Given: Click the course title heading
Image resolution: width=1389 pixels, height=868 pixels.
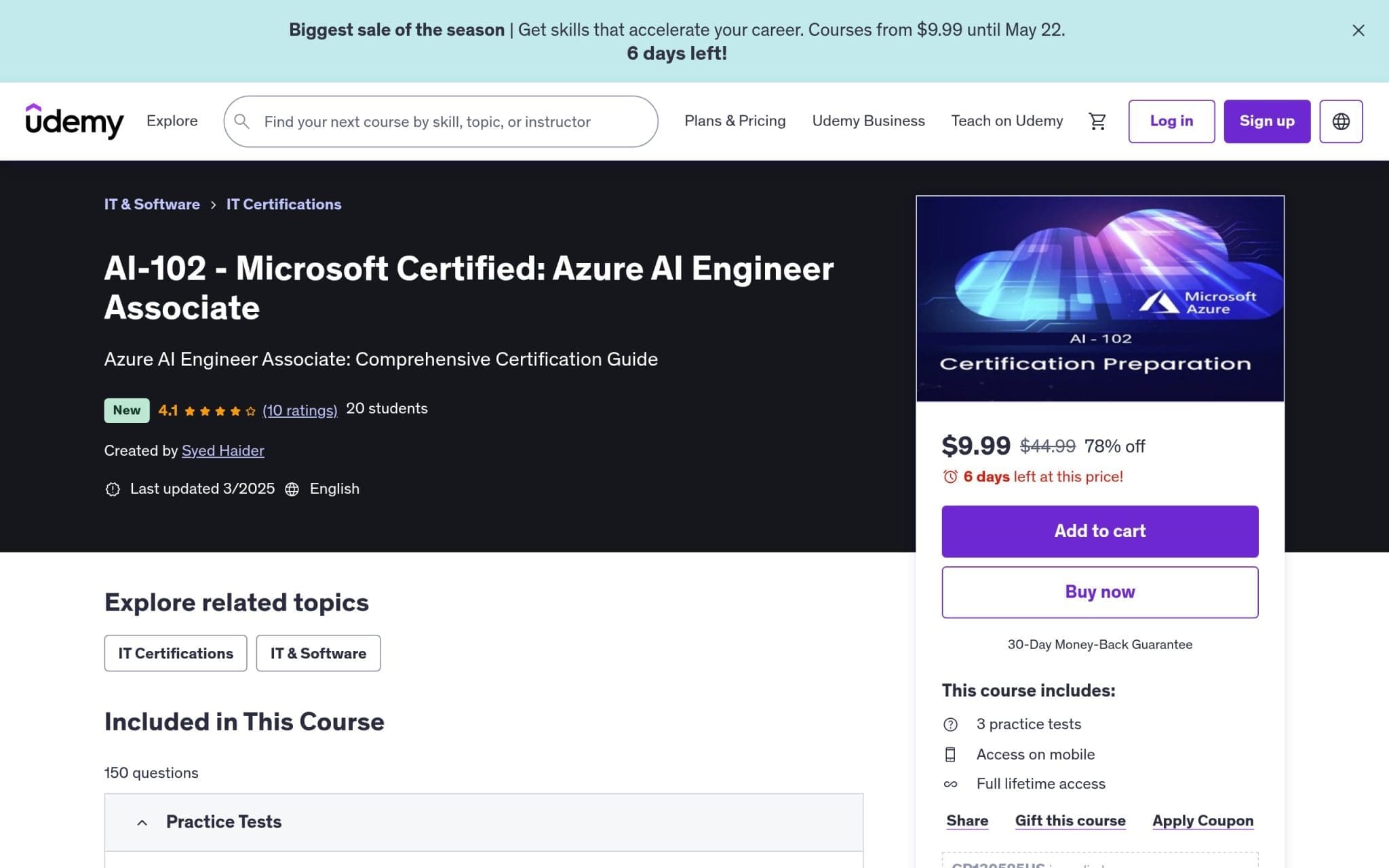Looking at the screenshot, I should (469, 288).
